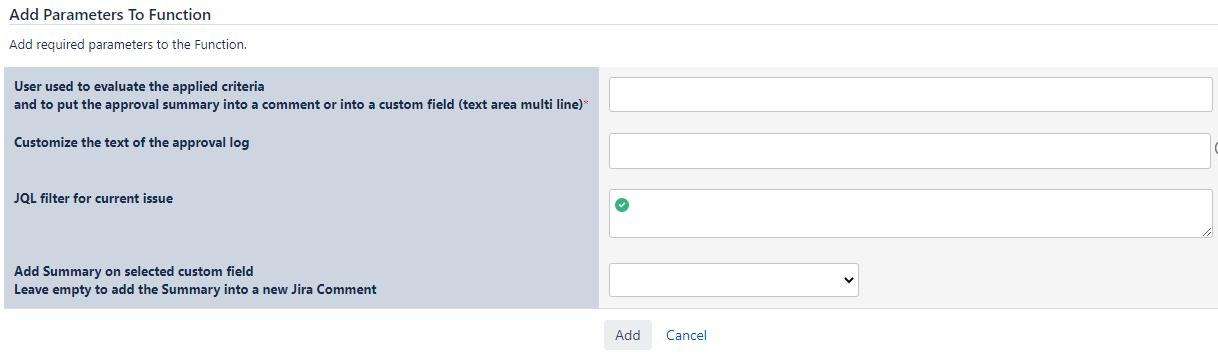The image size is (1218, 364).
Task: Click the help icon beside approval log field
Action: (x=1216, y=148)
